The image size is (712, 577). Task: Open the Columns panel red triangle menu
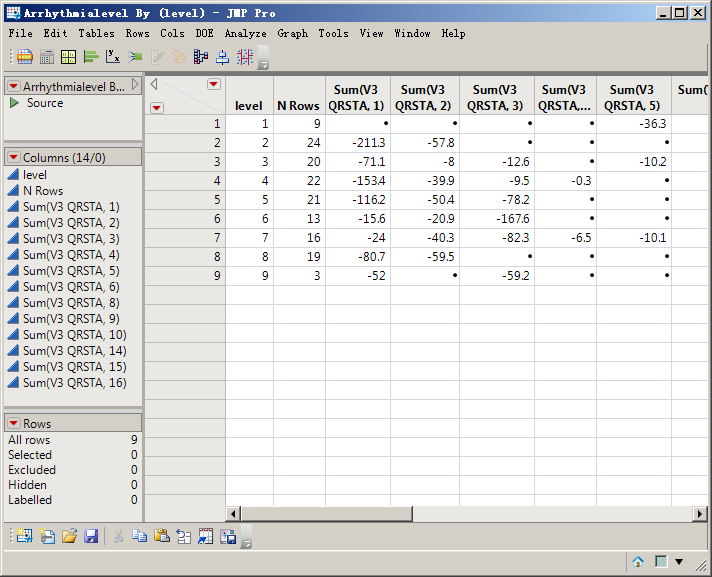point(13,158)
